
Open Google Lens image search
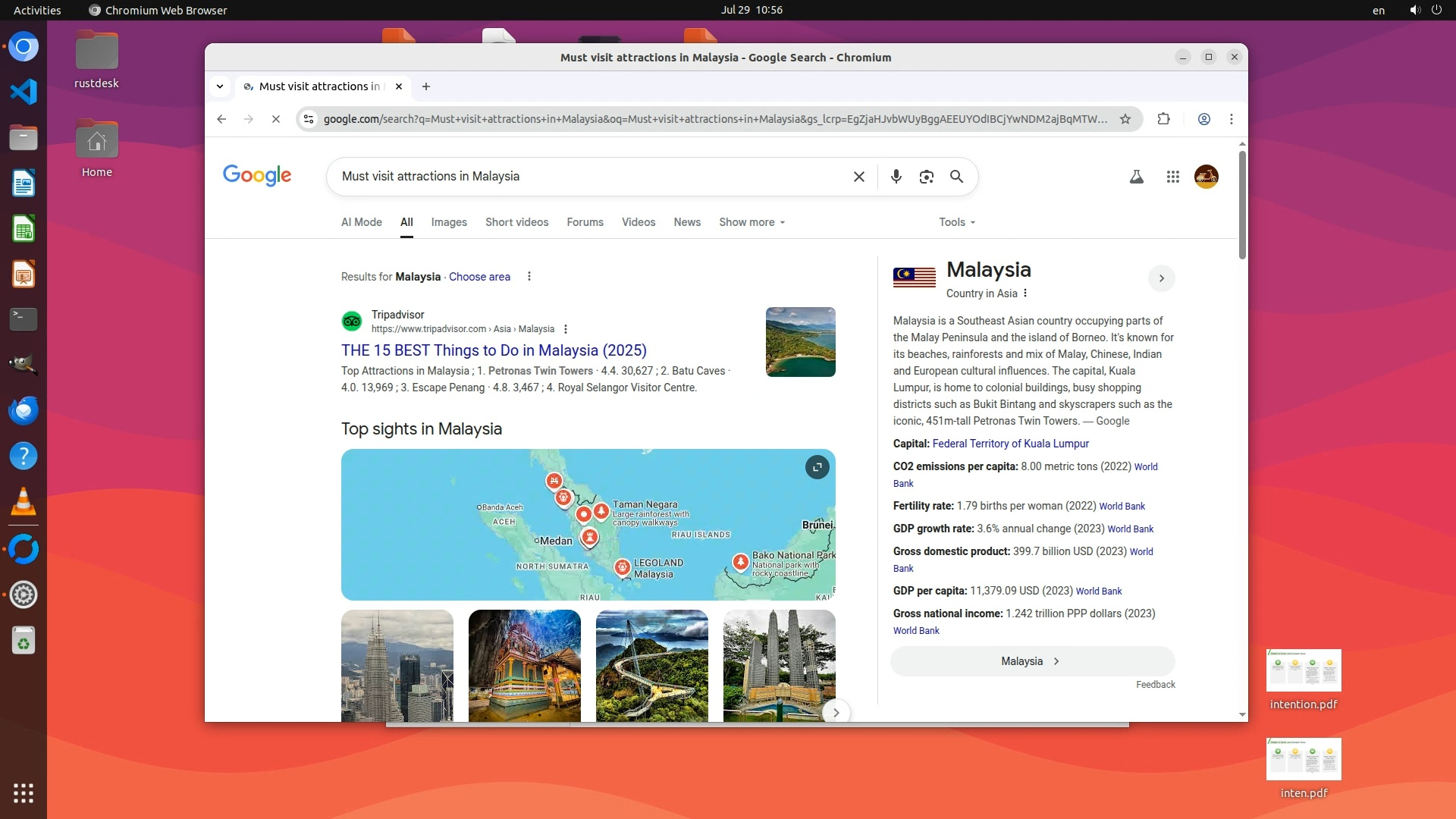point(926,177)
